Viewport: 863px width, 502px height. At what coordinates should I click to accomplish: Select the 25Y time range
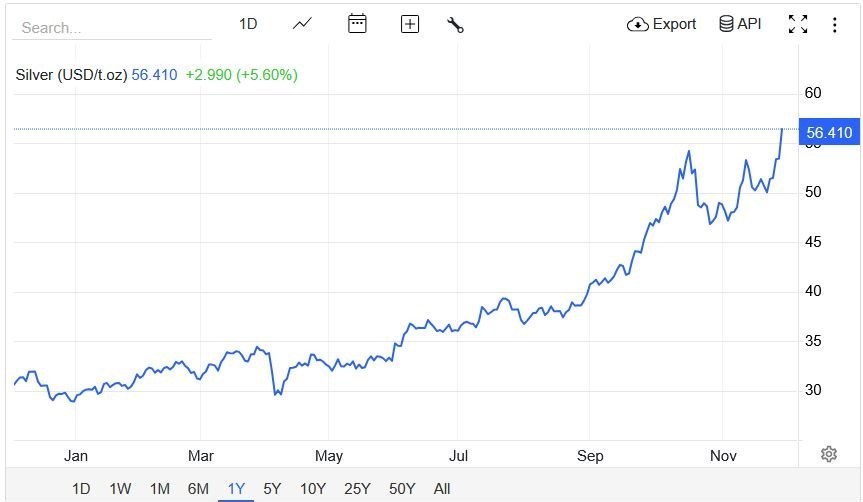[357, 488]
